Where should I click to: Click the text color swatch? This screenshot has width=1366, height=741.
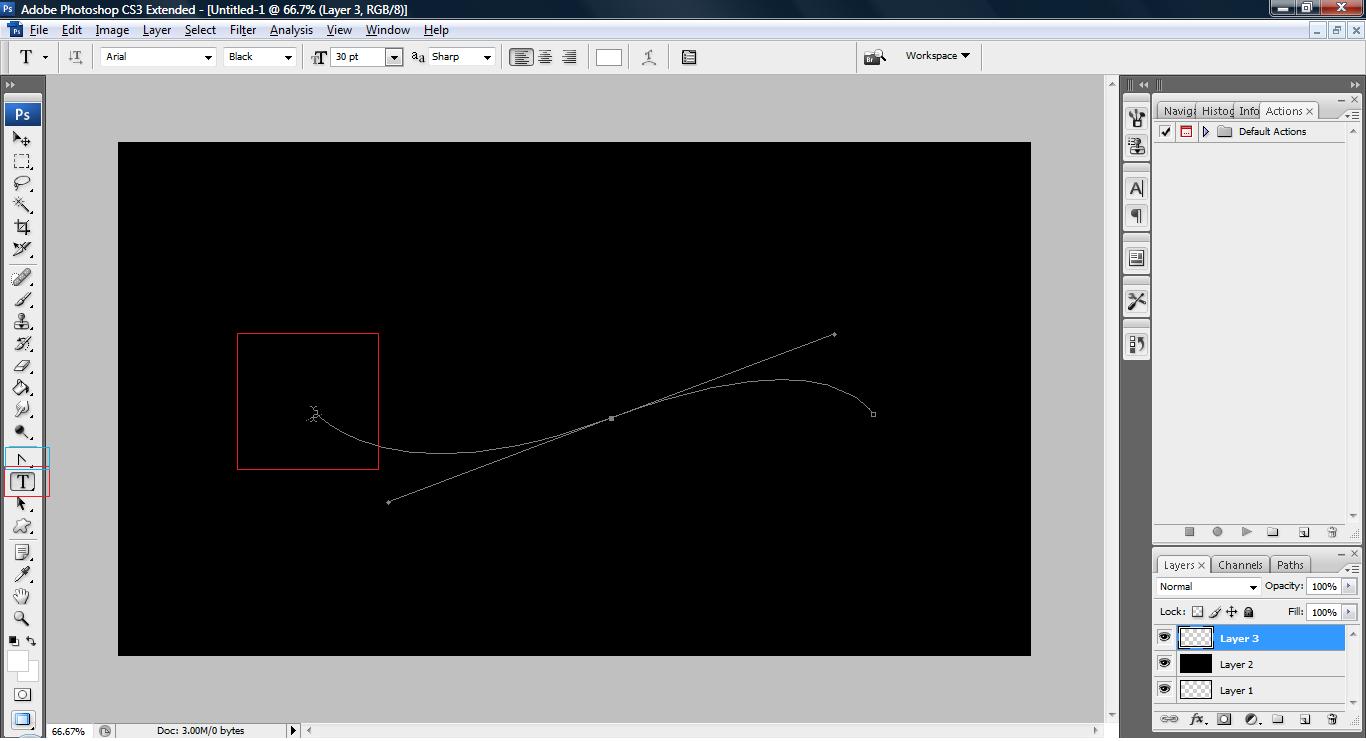point(609,57)
